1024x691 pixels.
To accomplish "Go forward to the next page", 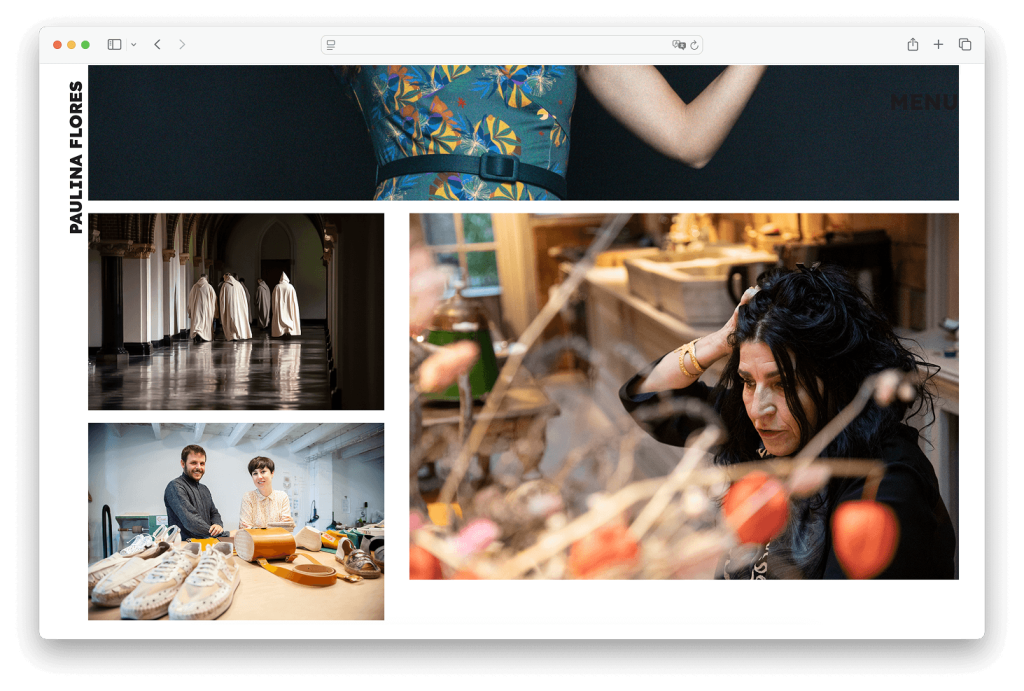I will (x=182, y=45).
